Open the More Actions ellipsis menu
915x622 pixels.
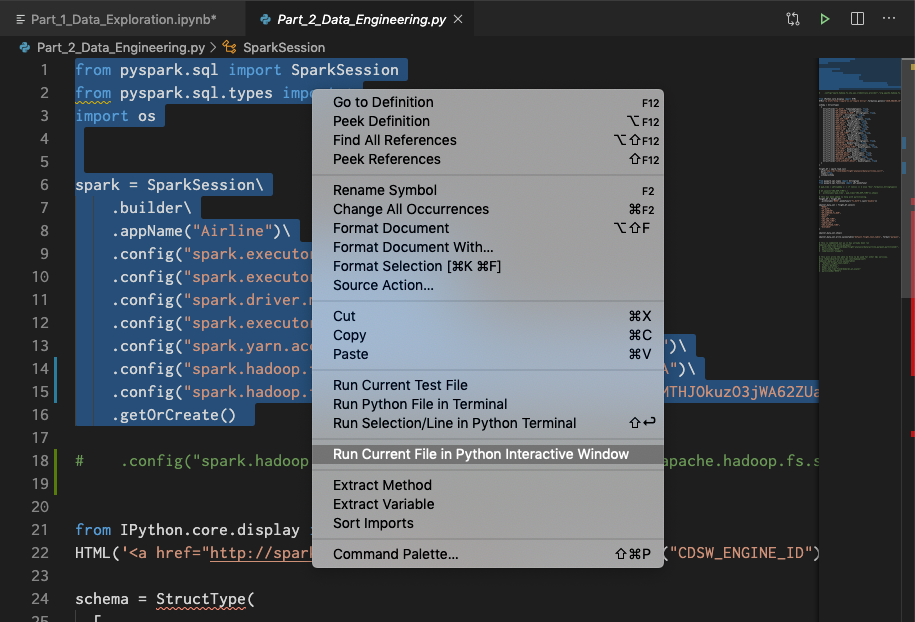click(889, 19)
